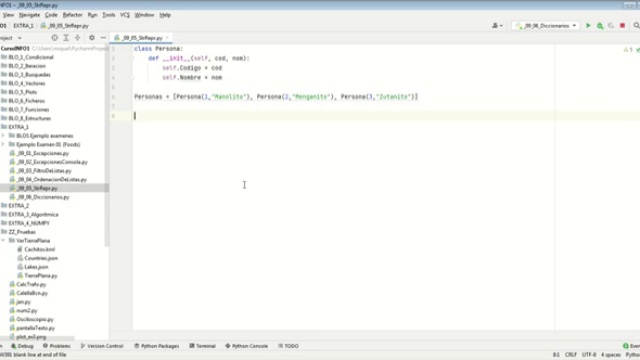Open the Python Packages tool window
The width and height of the screenshot is (640, 360).
(x=157, y=346)
